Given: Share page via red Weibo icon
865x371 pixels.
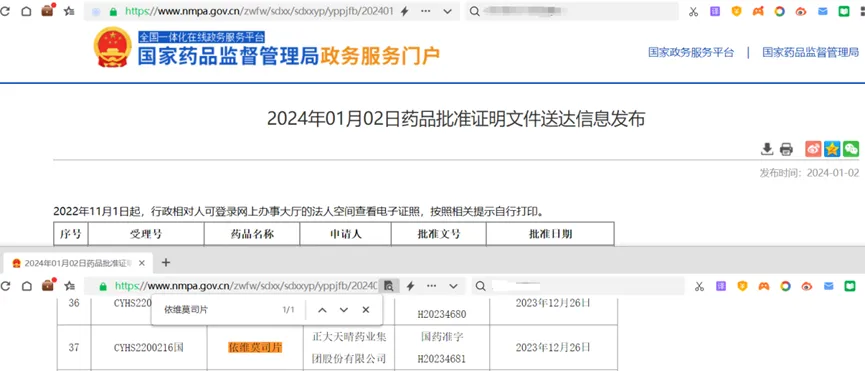Looking at the screenshot, I should point(813,148).
